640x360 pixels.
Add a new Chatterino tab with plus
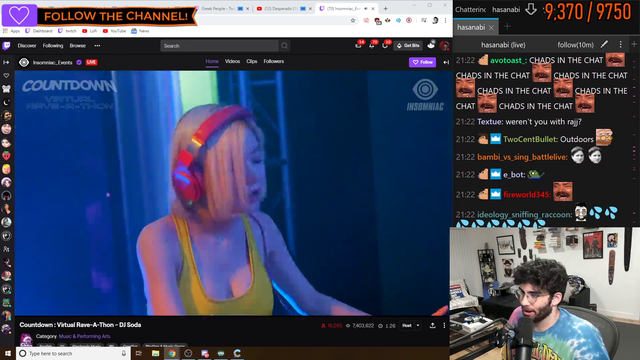coord(507,27)
